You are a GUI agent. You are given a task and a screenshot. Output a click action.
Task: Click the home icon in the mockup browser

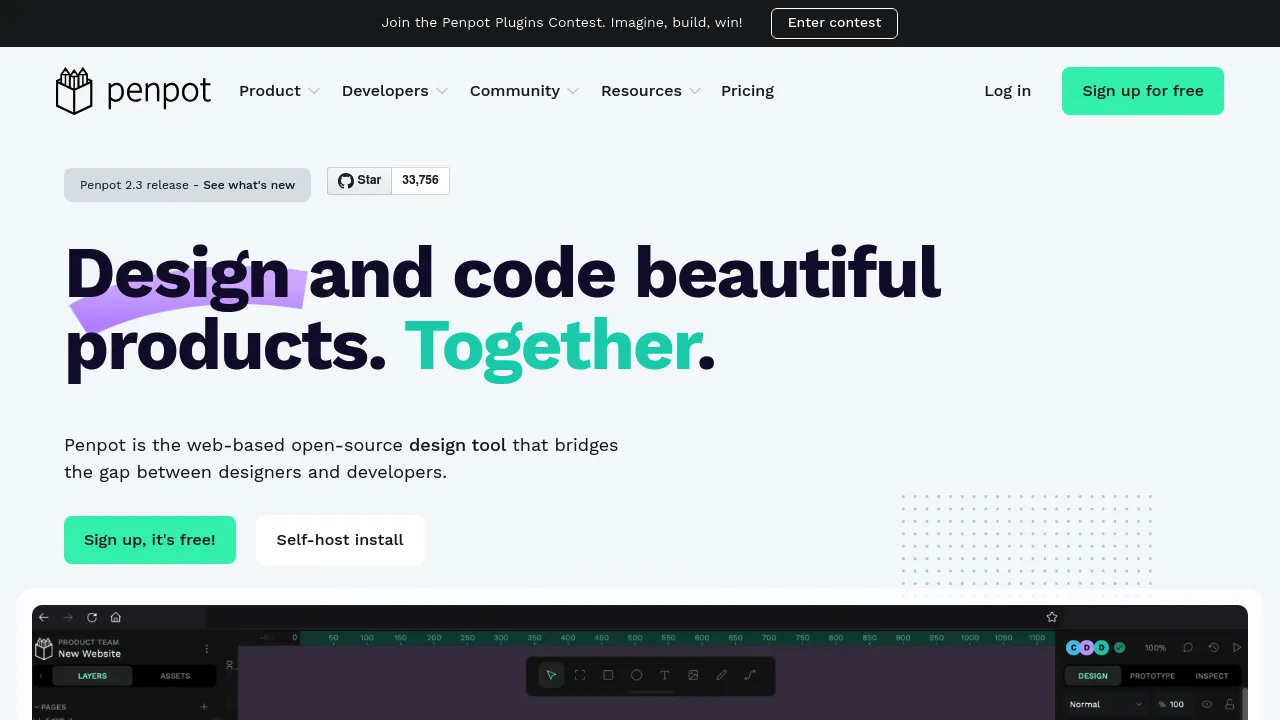tap(116, 617)
